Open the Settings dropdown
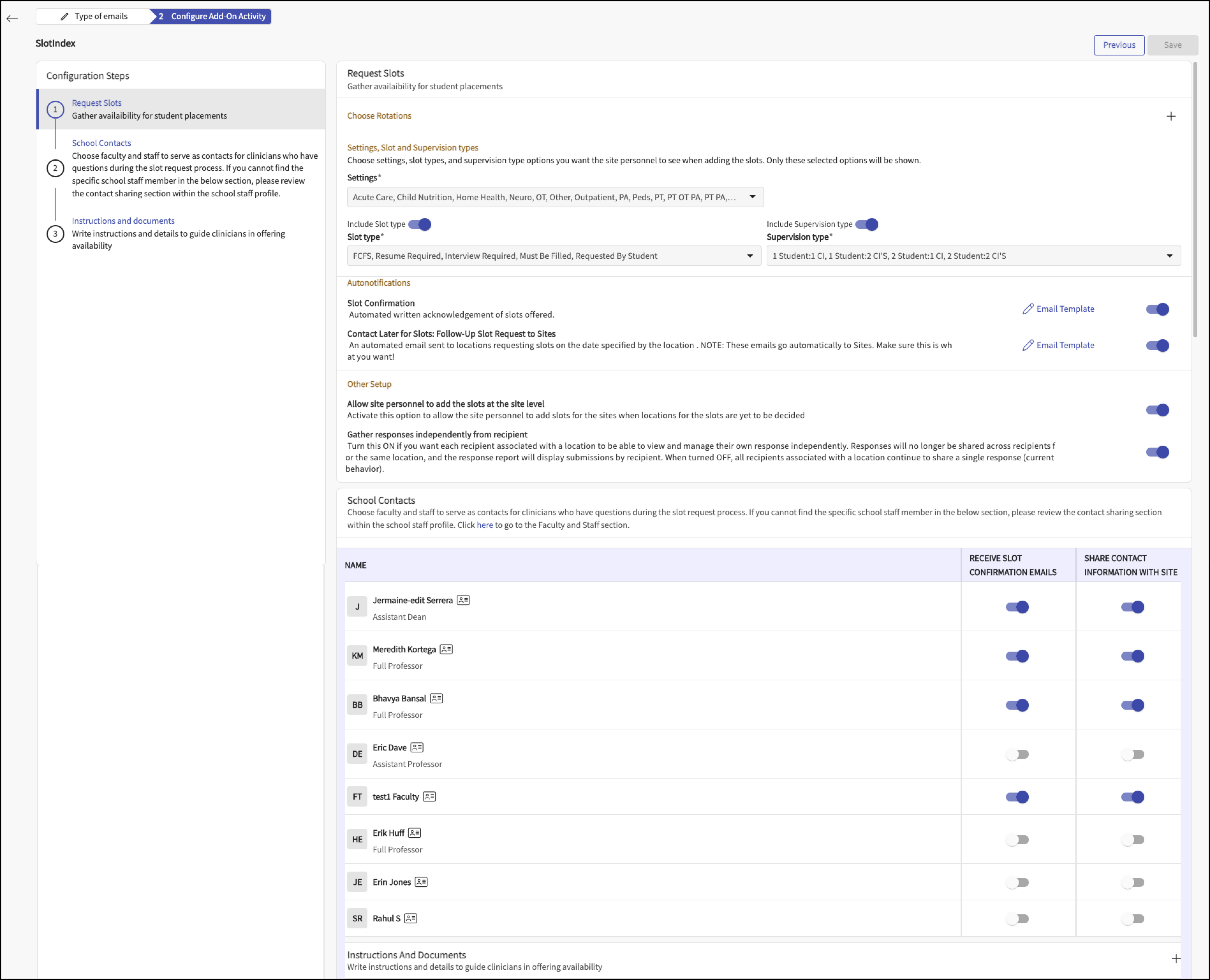Screen dimensions: 1210x980 click(555, 197)
